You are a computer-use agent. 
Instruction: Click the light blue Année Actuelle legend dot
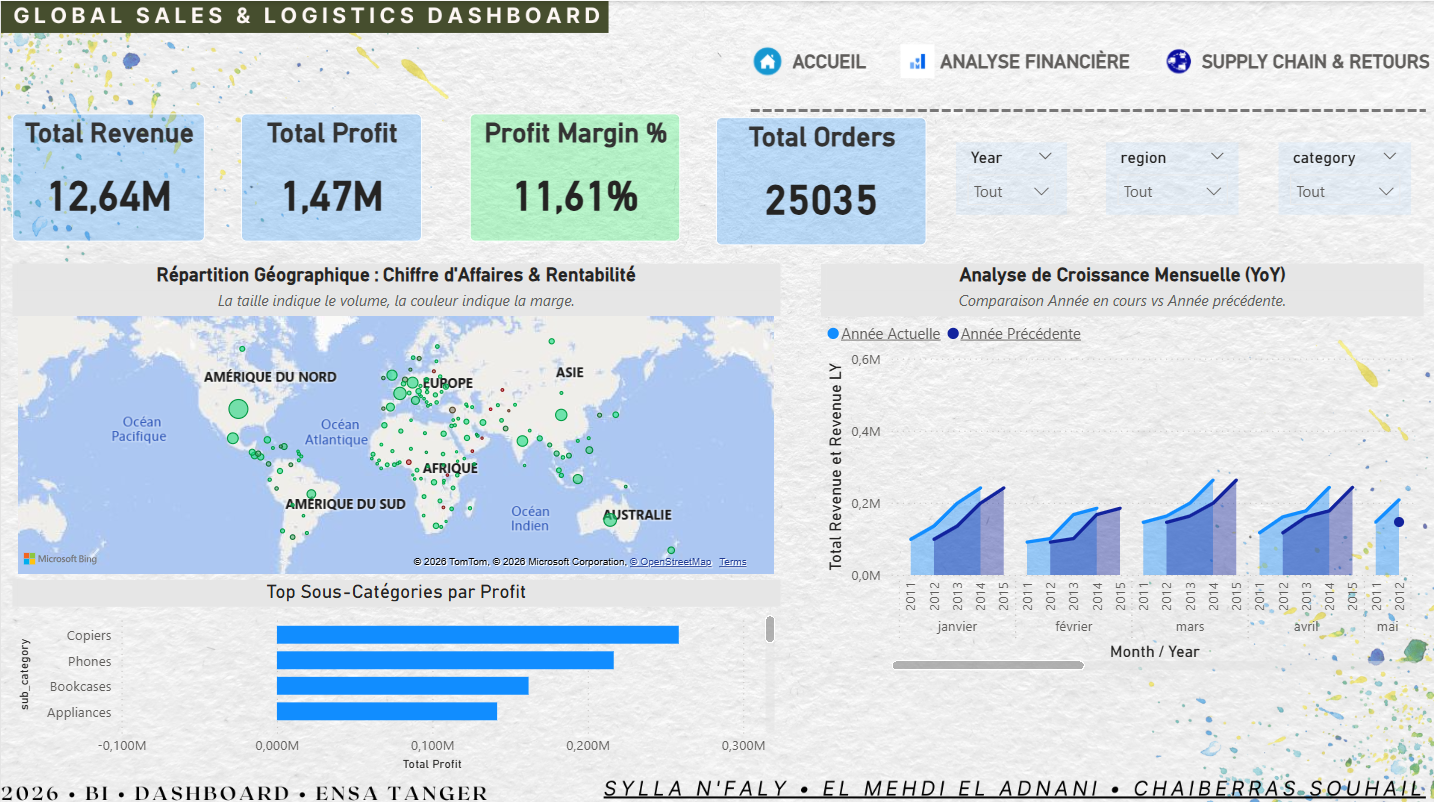833,334
